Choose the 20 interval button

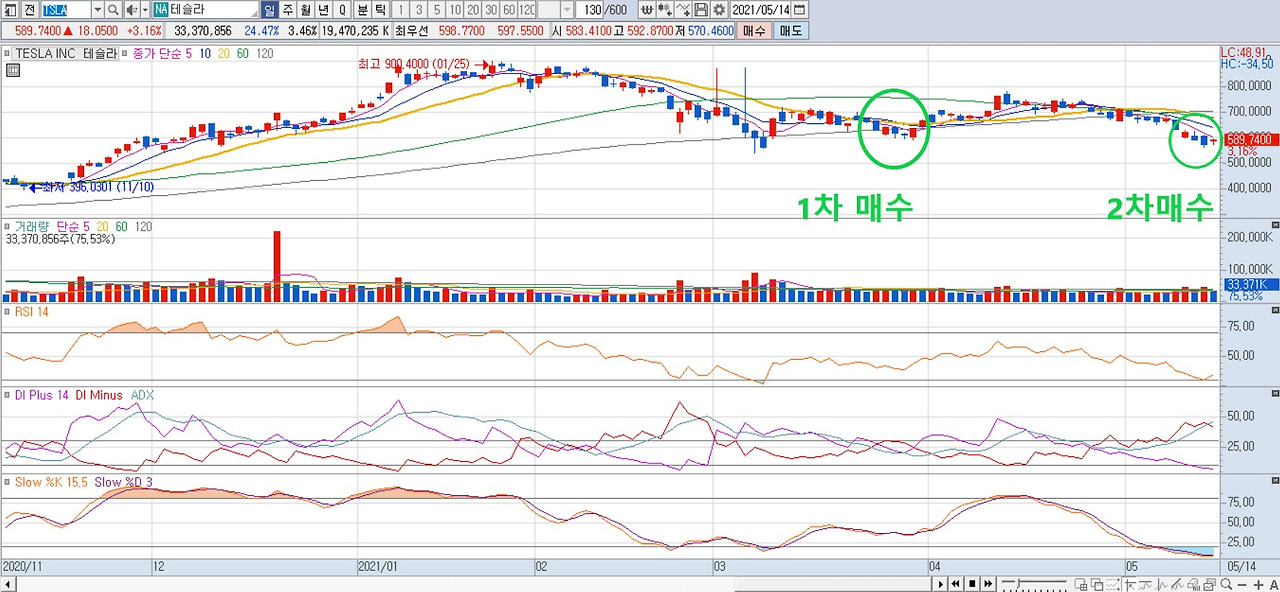coord(473,10)
